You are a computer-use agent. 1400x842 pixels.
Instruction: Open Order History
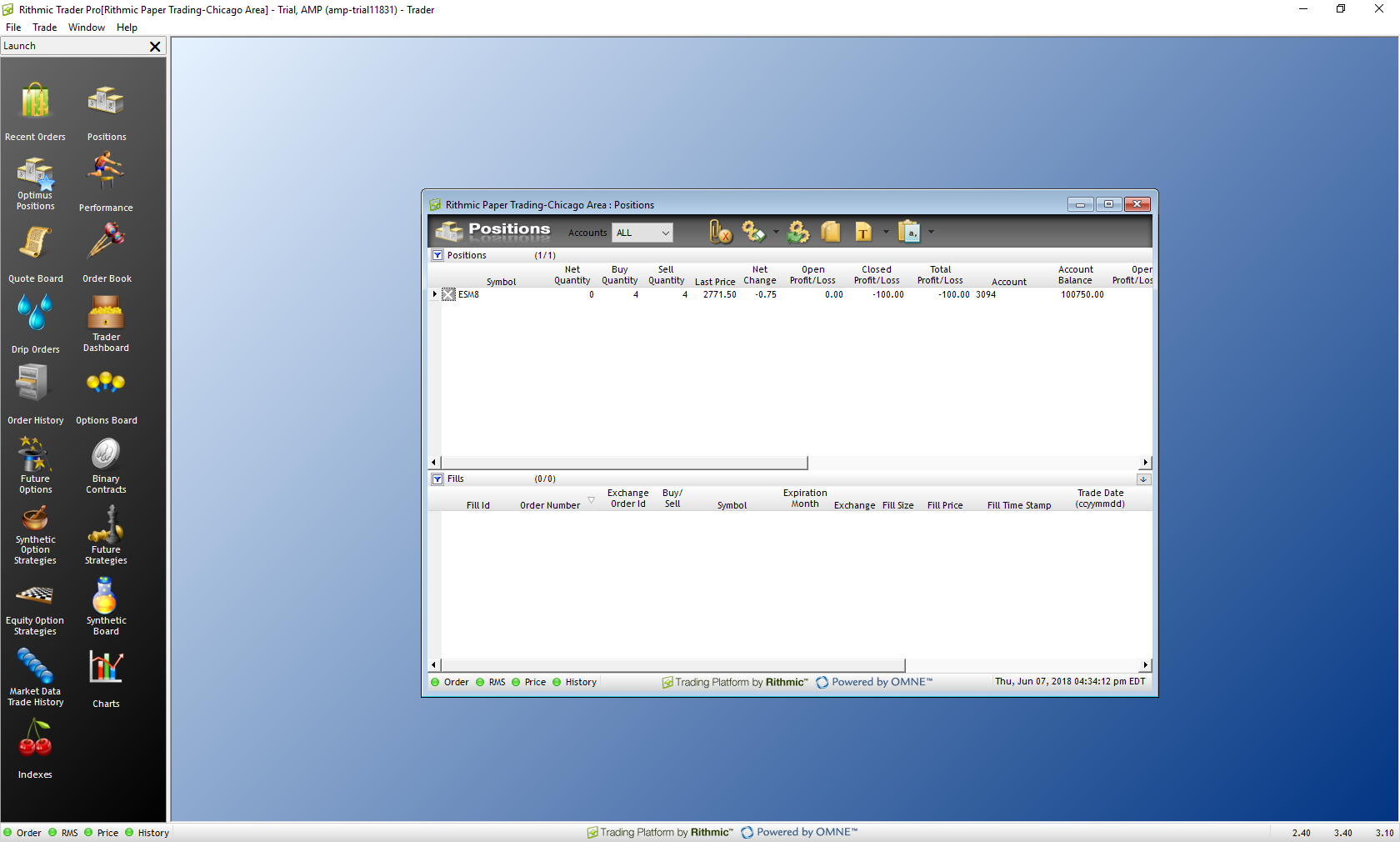[35, 395]
